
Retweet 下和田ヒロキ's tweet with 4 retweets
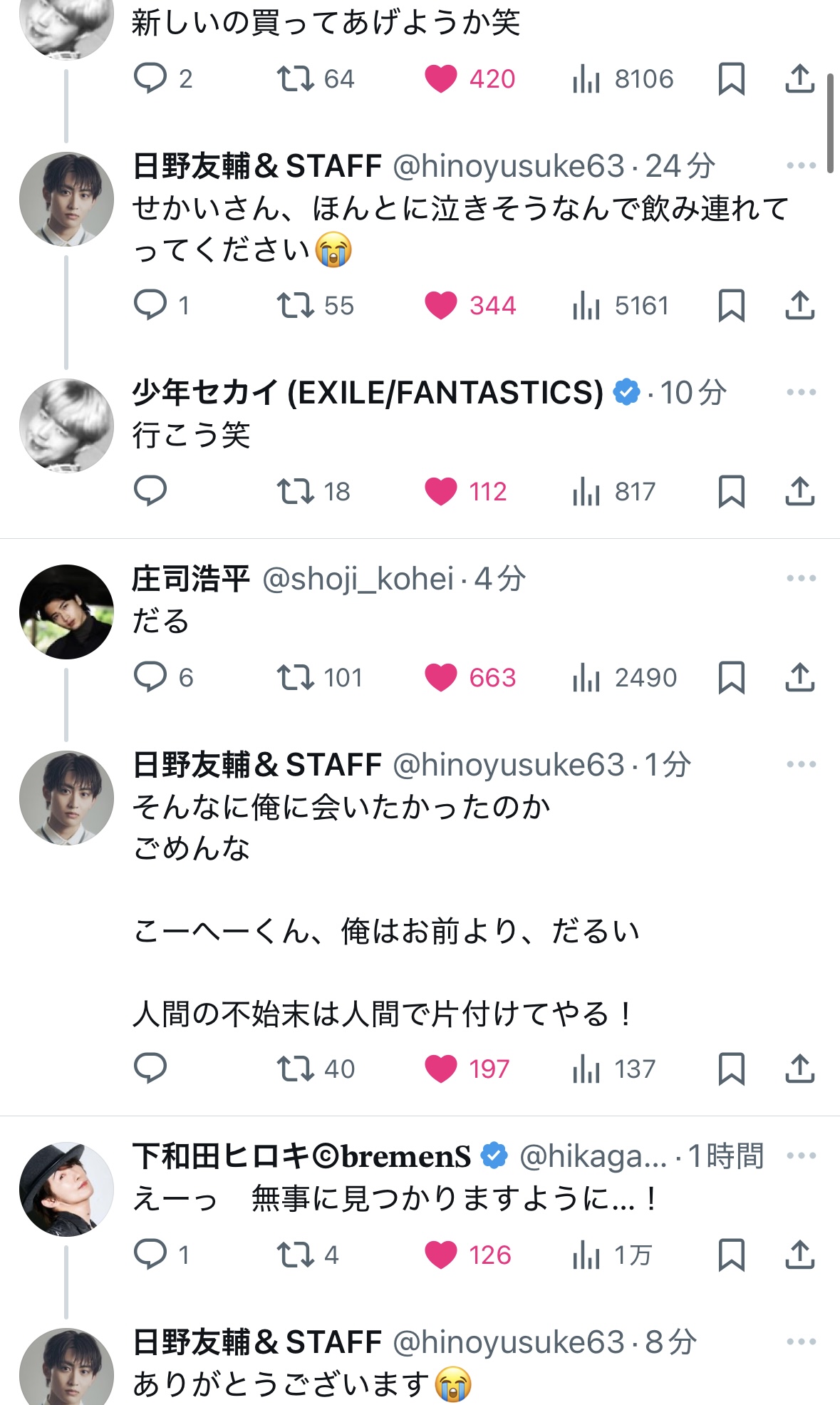click(296, 1255)
